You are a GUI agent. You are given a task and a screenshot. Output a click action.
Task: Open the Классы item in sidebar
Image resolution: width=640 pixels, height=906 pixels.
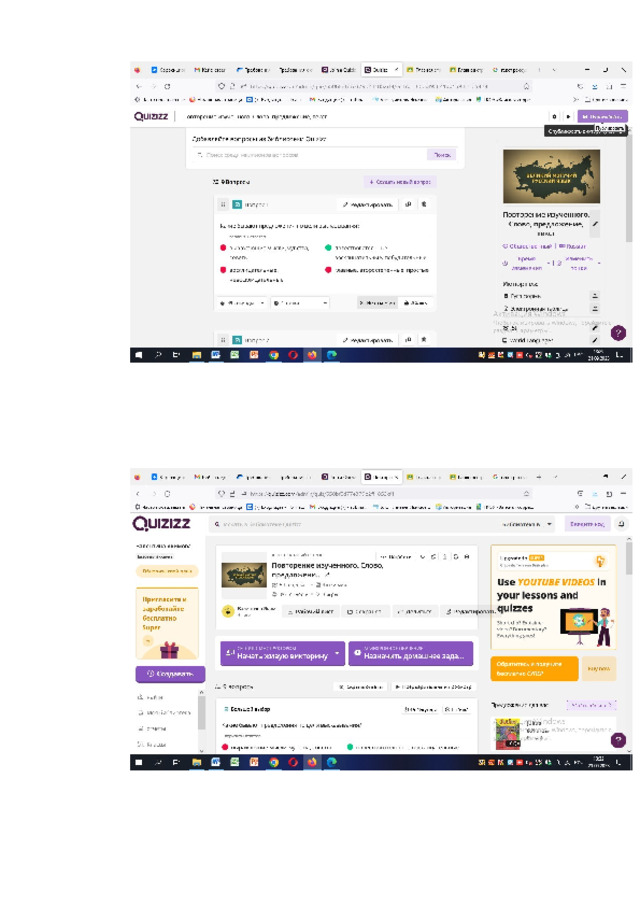click(x=151, y=744)
